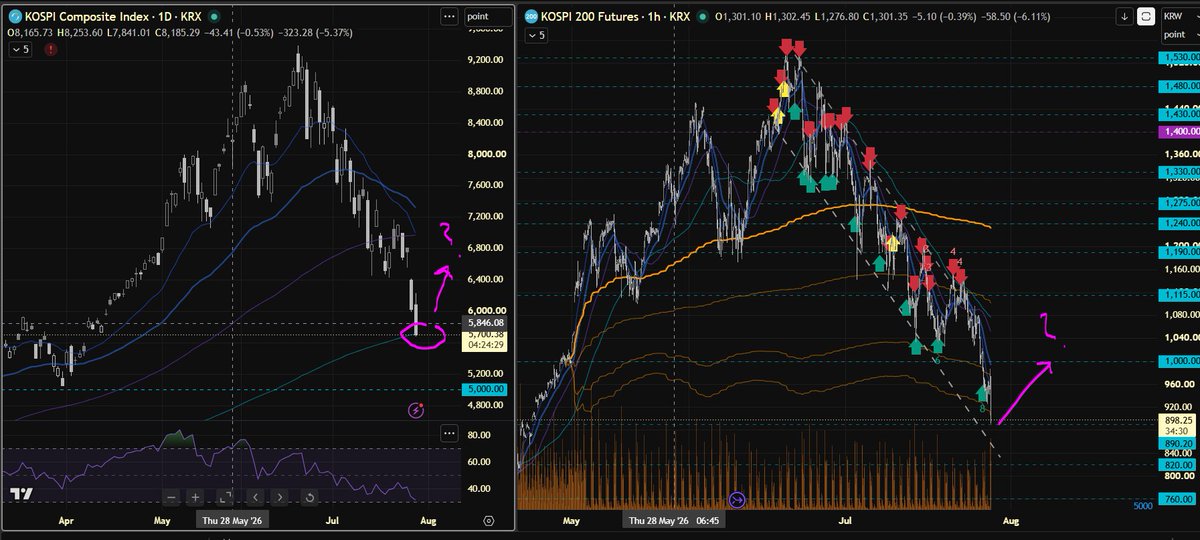Click the 890.20 price line label
This screenshot has height=540, width=1200.
pyautogui.click(x=1178, y=442)
